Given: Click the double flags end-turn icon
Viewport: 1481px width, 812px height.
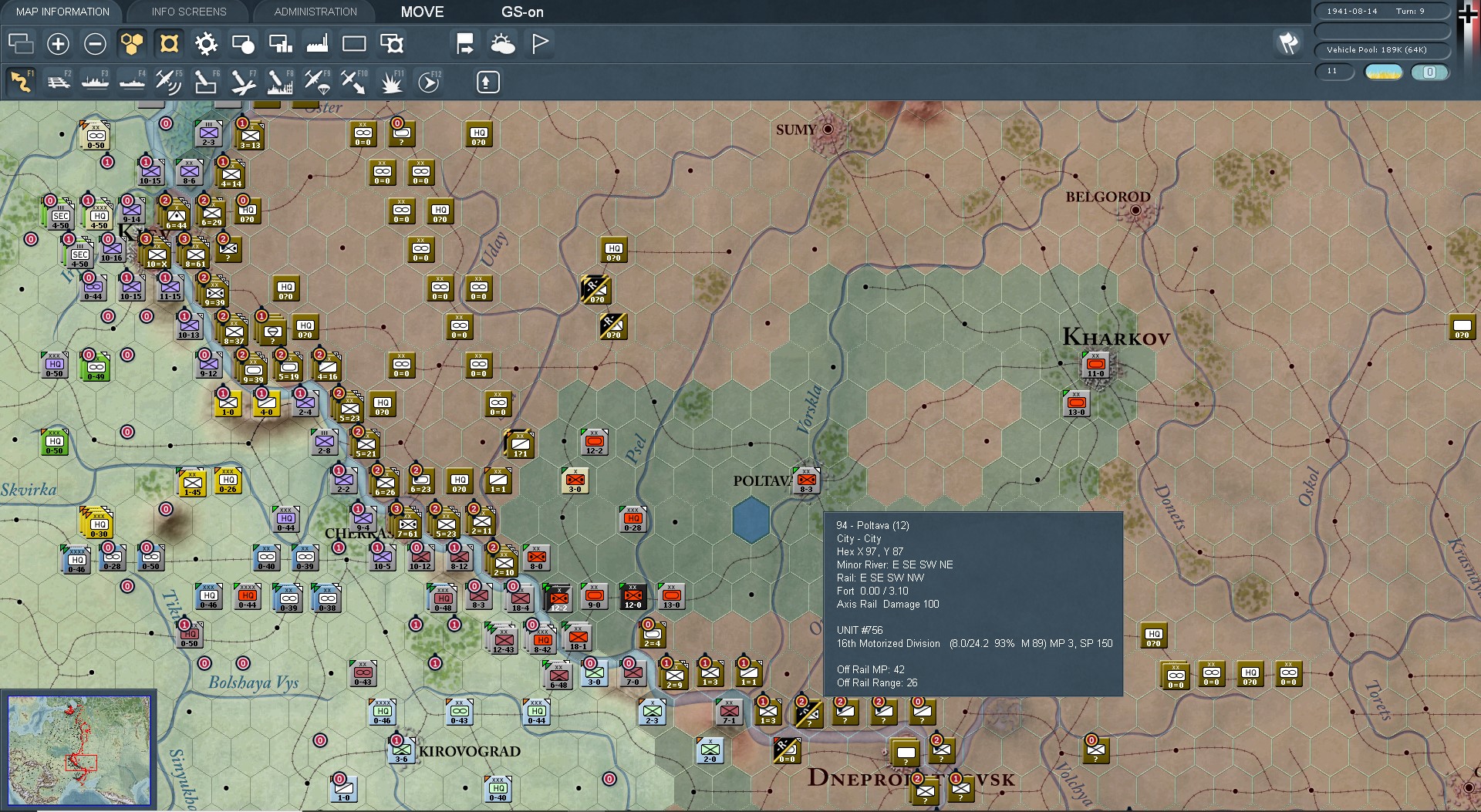Looking at the screenshot, I should [1288, 43].
